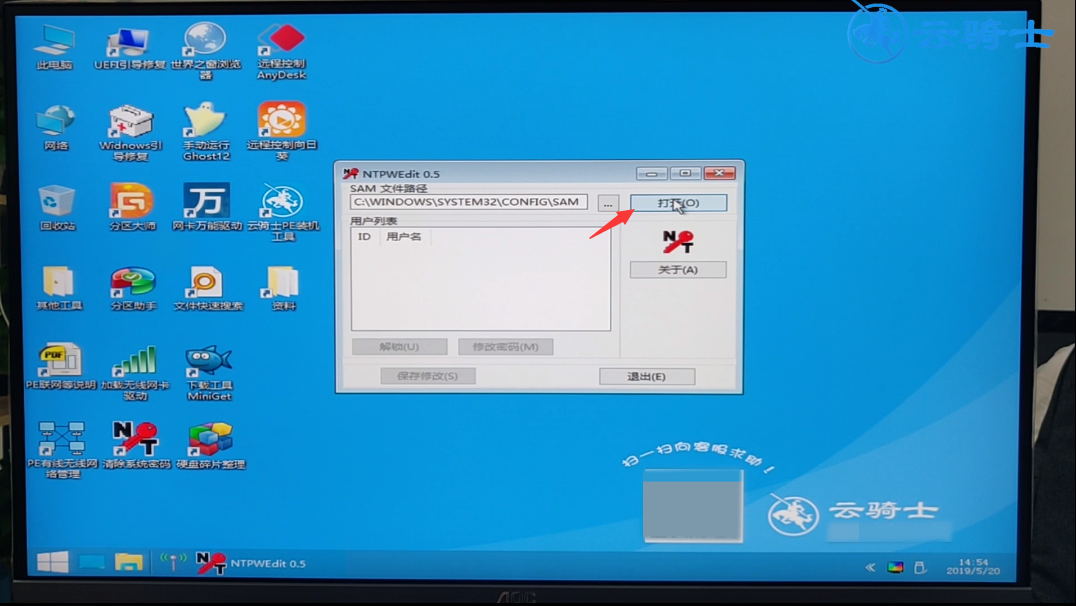
Task: Open 网卡万能驱动 driver icon
Action: pyautogui.click(x=207, y=204)
